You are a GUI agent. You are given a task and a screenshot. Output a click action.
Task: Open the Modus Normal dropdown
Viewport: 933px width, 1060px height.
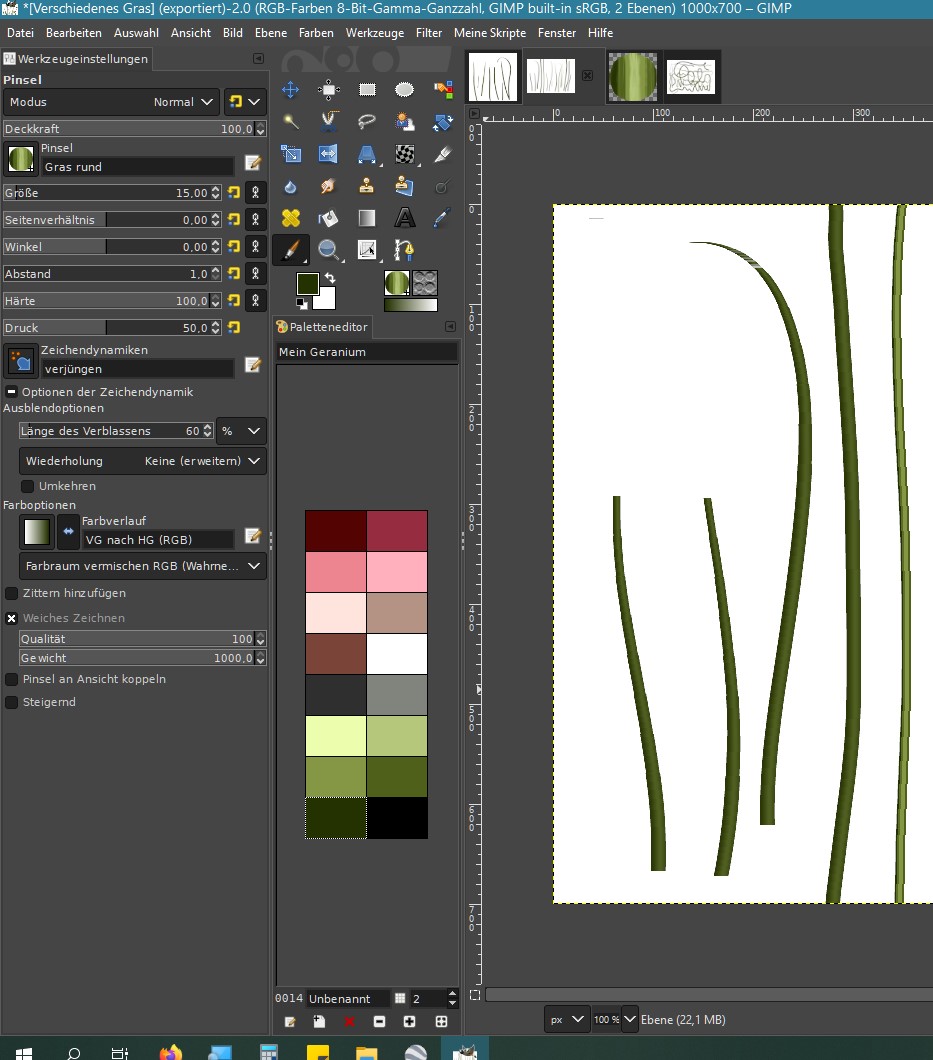tap(111, 102)
